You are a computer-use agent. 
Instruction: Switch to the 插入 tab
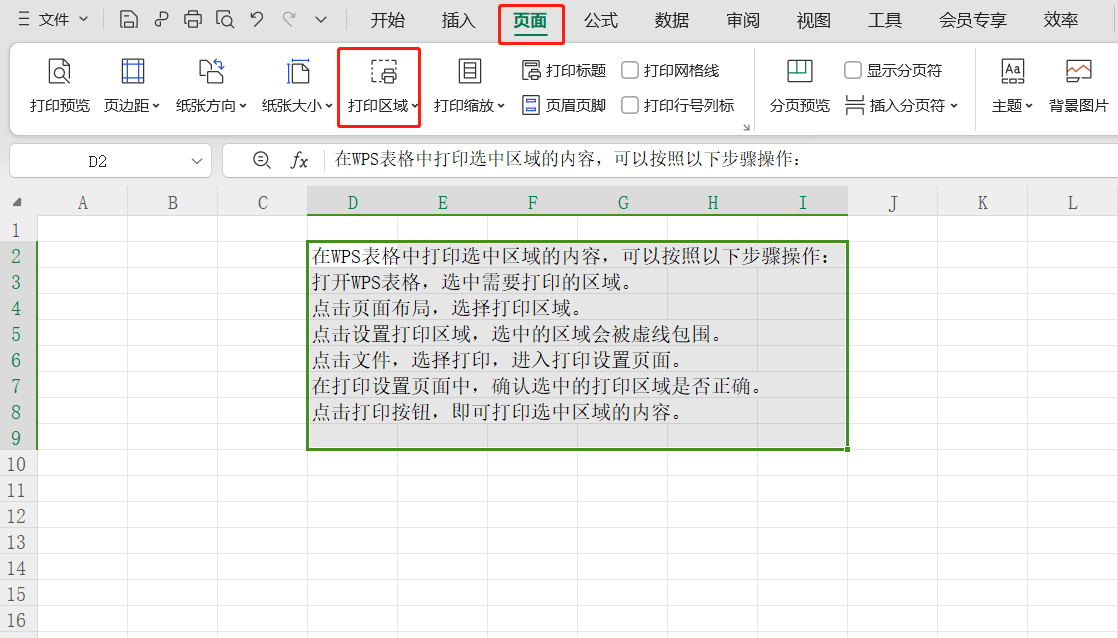tap(458, 20)
